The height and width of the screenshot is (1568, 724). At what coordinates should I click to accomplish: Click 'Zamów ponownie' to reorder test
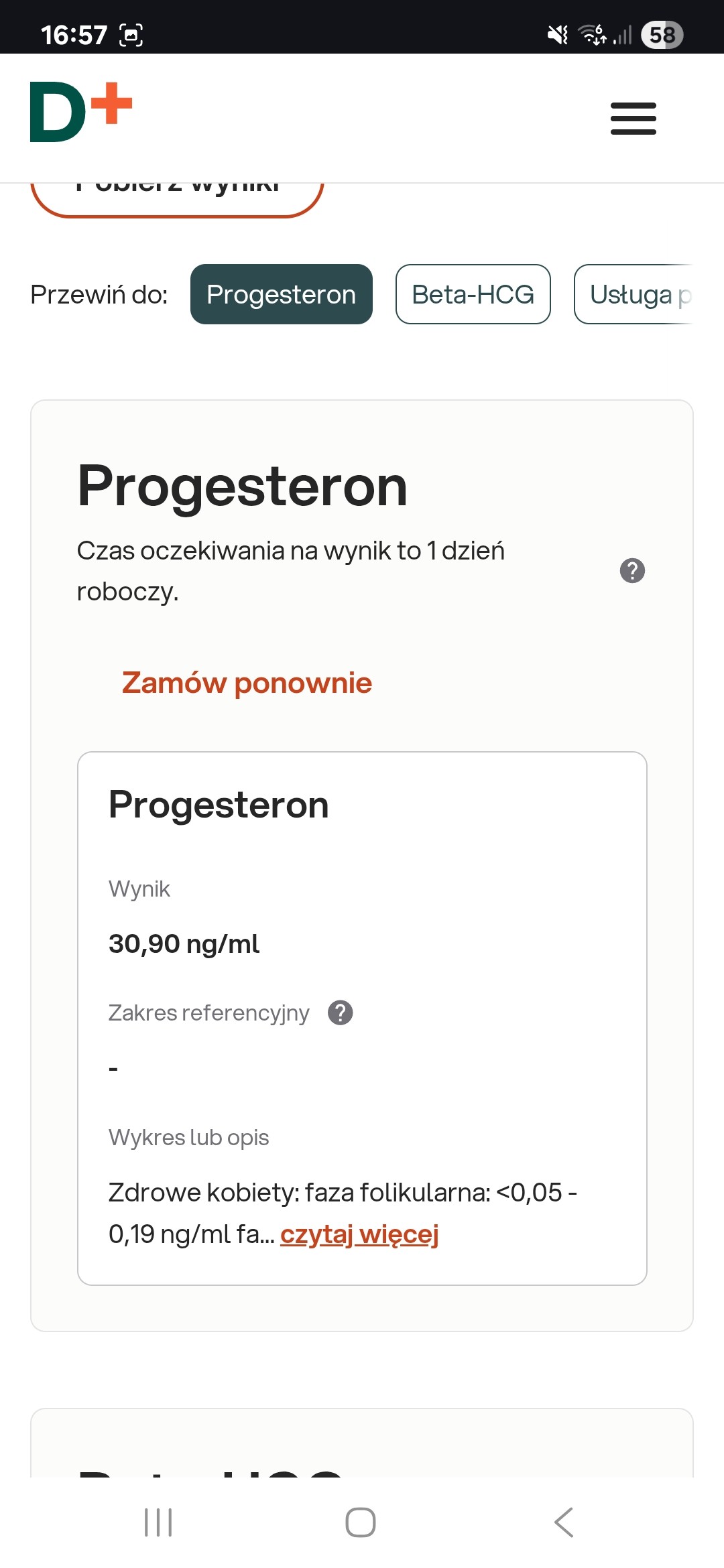pyautogui.click(x=247, y=683)
